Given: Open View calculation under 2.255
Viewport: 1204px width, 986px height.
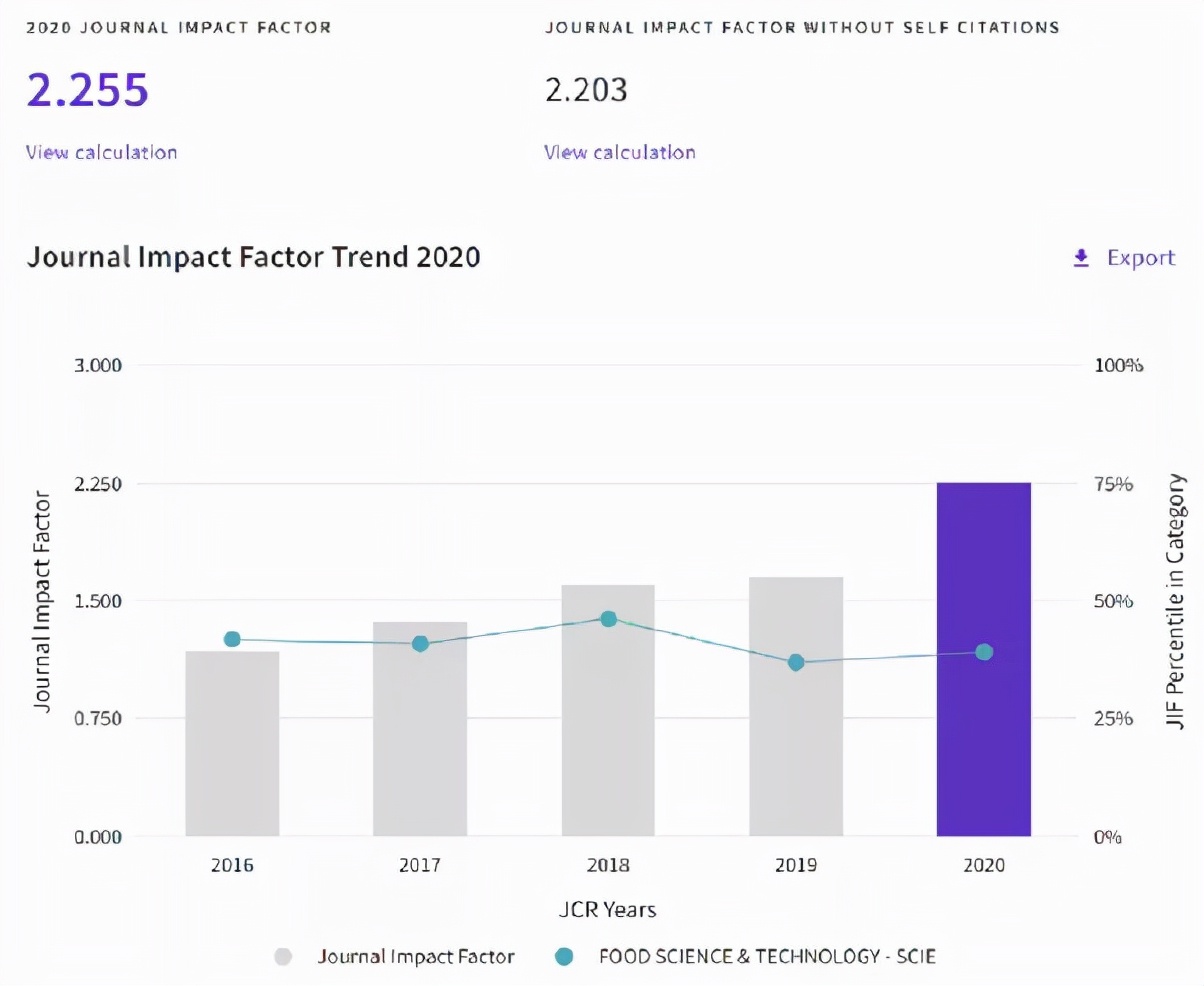Looking at the screenshot, I should [x=101, y=152].
